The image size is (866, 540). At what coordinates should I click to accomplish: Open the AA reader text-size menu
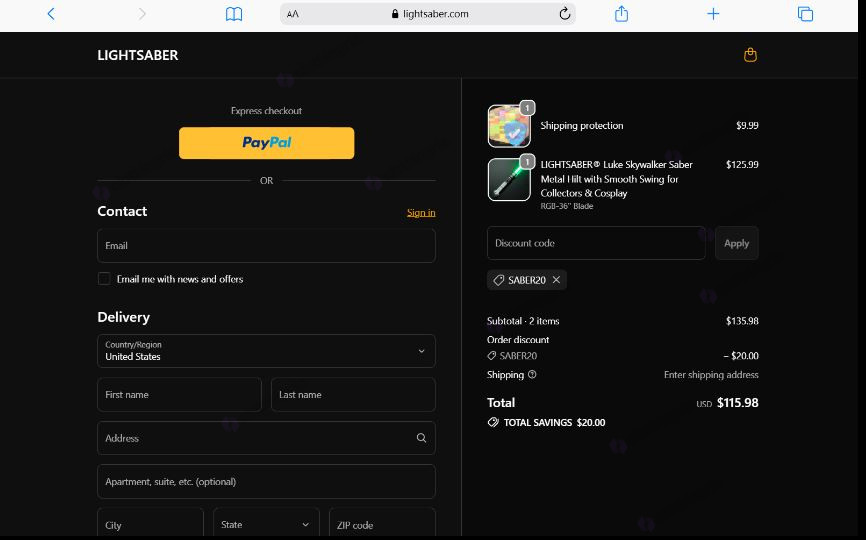pyautogui.click(x=293, y=14)
